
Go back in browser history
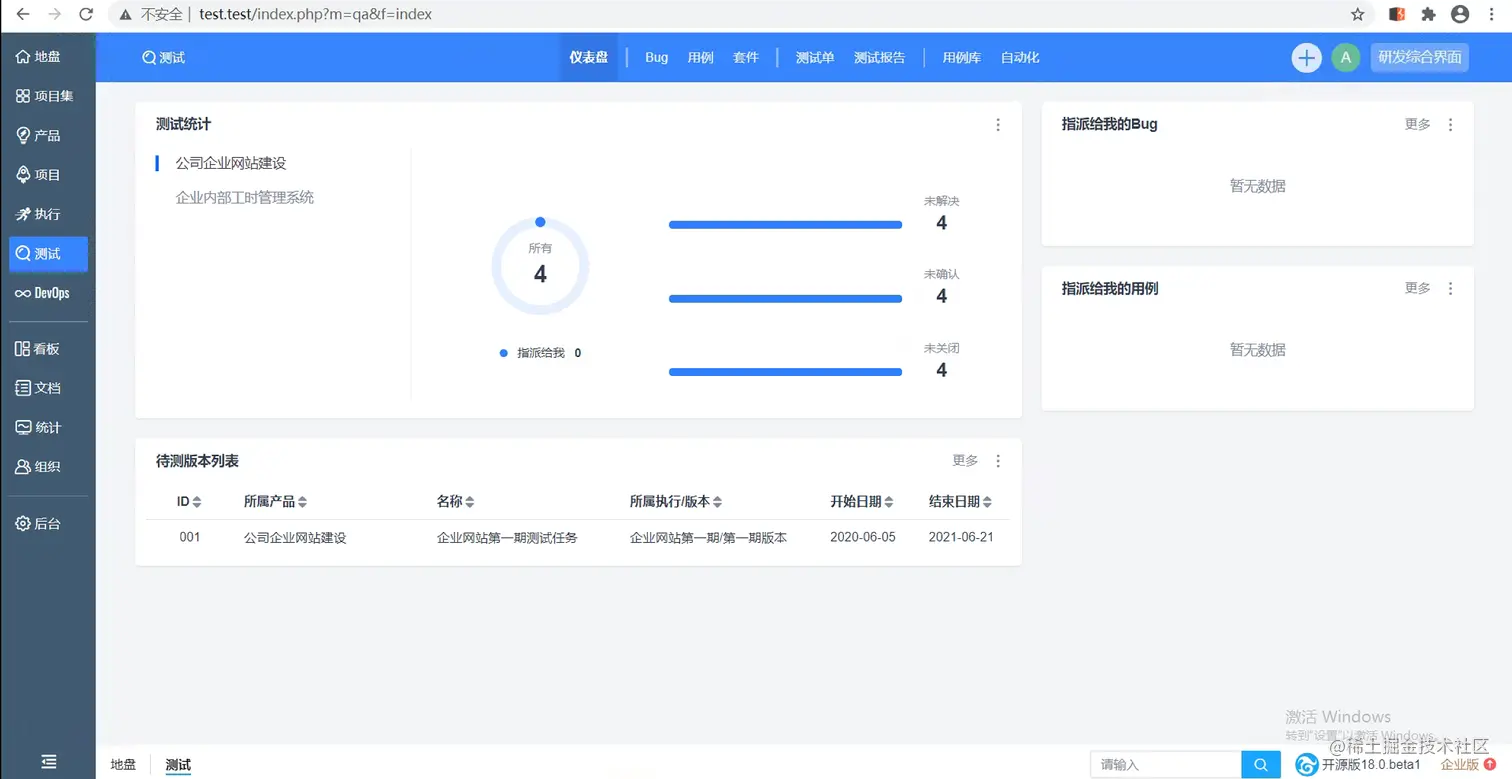click(x=22, y=15)
